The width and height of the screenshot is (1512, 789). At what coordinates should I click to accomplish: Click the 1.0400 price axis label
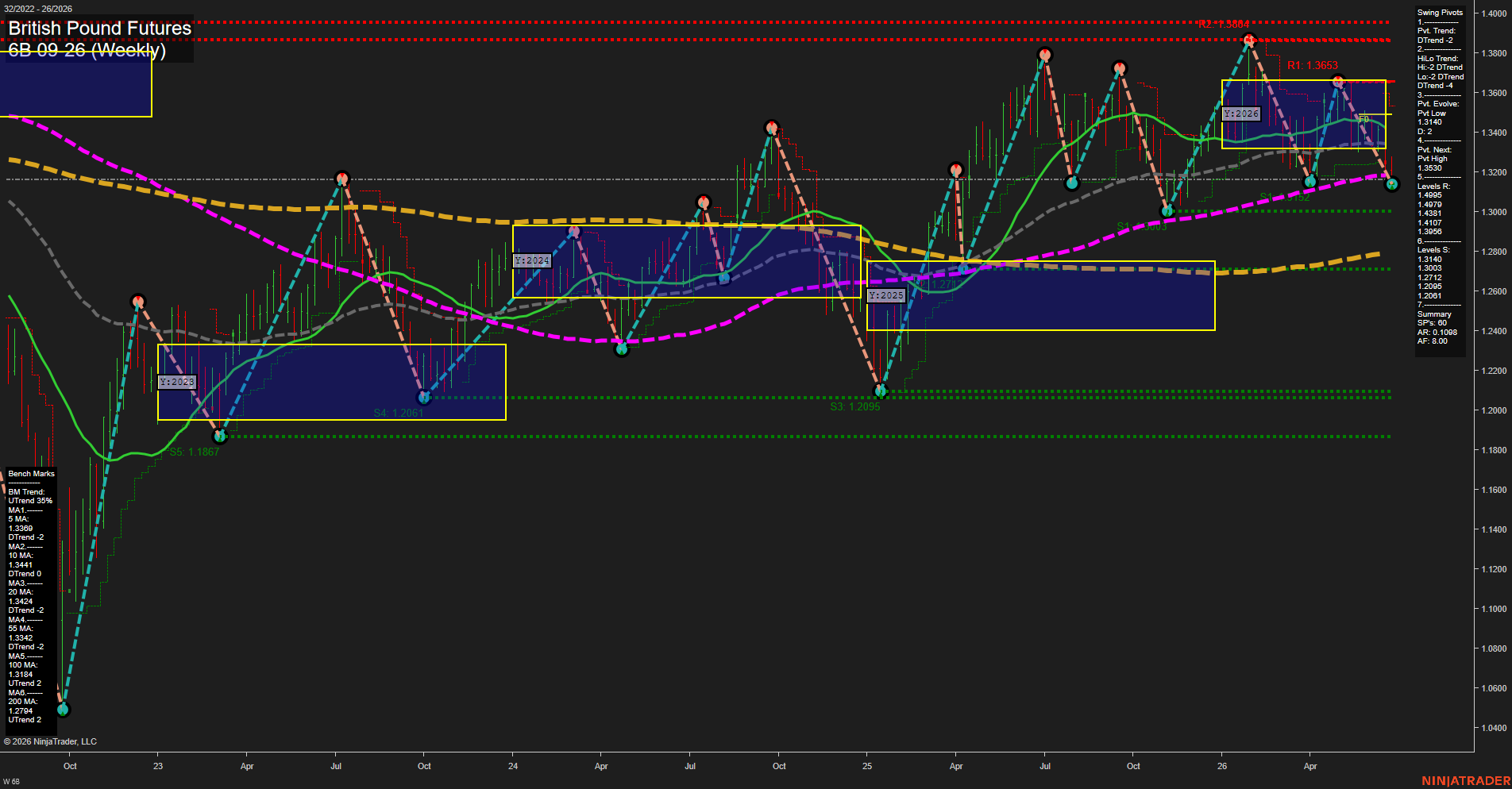tap(1493, 728)
